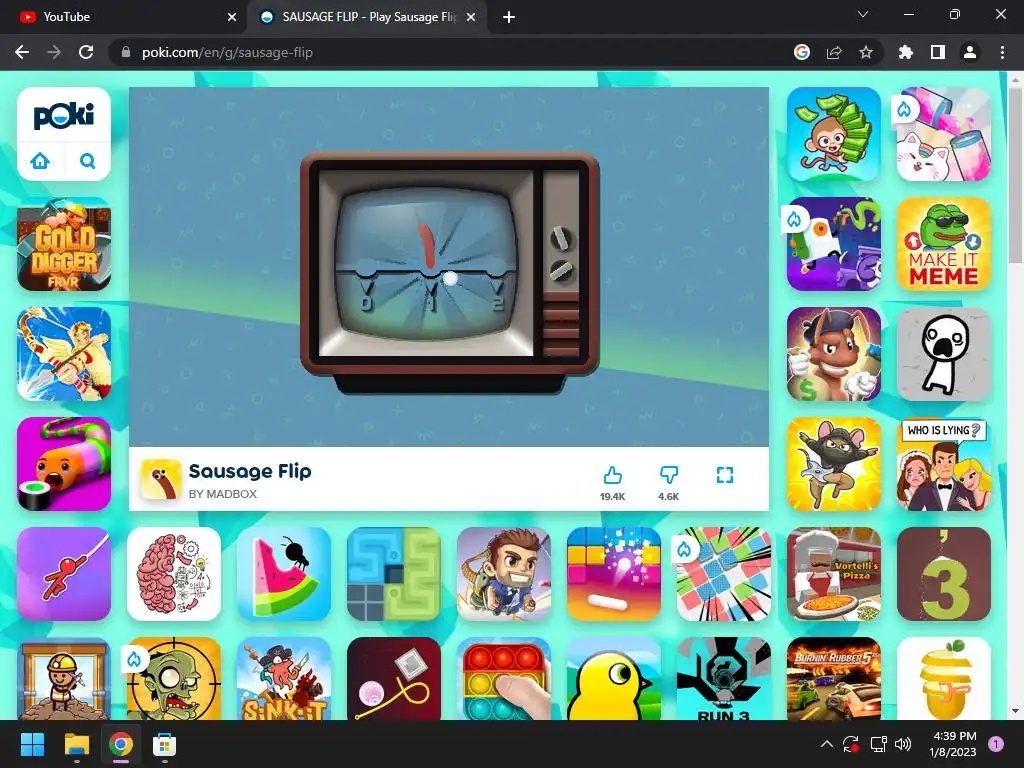The height and width of the screenshot is (768, 1024).
Task: Bookmark this page with star icon
Action: (866, 52)
